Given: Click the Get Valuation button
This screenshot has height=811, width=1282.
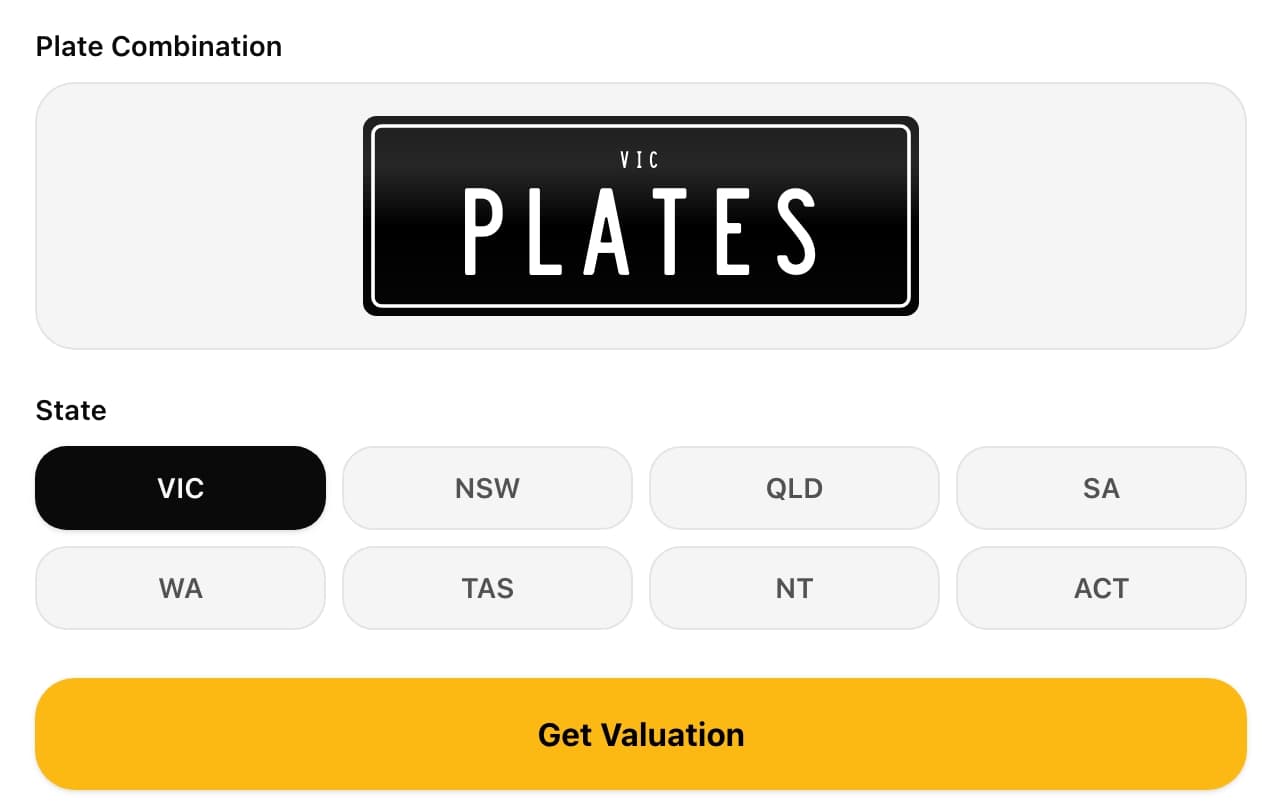Looking at the screenshot, I should pos(640,733).
